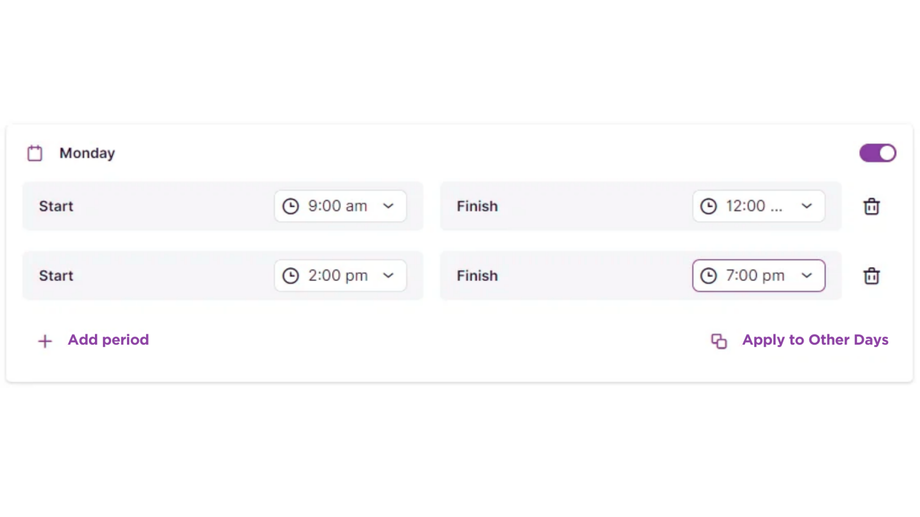The width and height of the screenshot is (920, 517).
Task: Click the 7:00 pm time value
Action: point(755,276)
